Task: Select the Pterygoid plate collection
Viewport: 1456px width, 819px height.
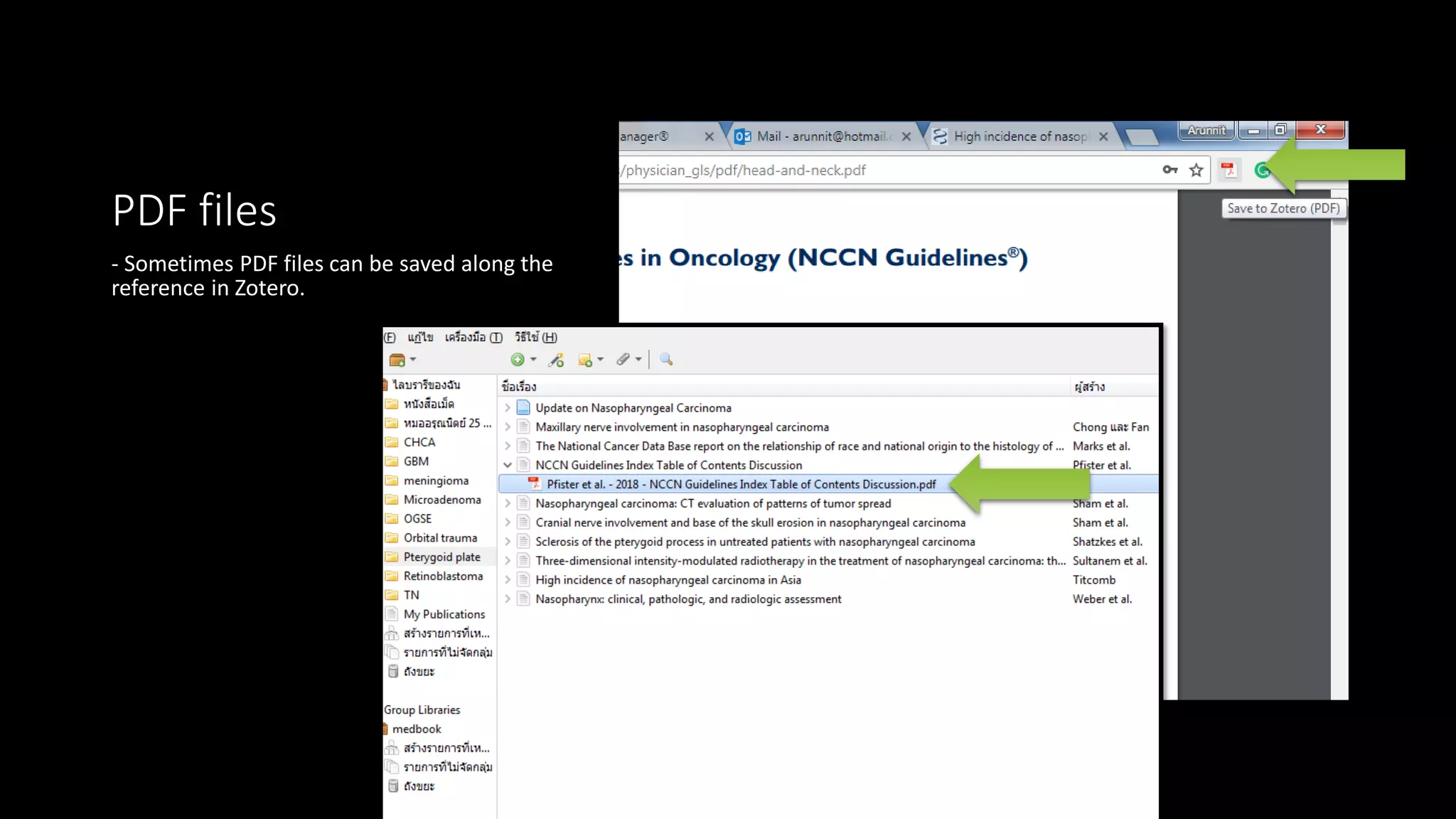Action: point(441,557)
